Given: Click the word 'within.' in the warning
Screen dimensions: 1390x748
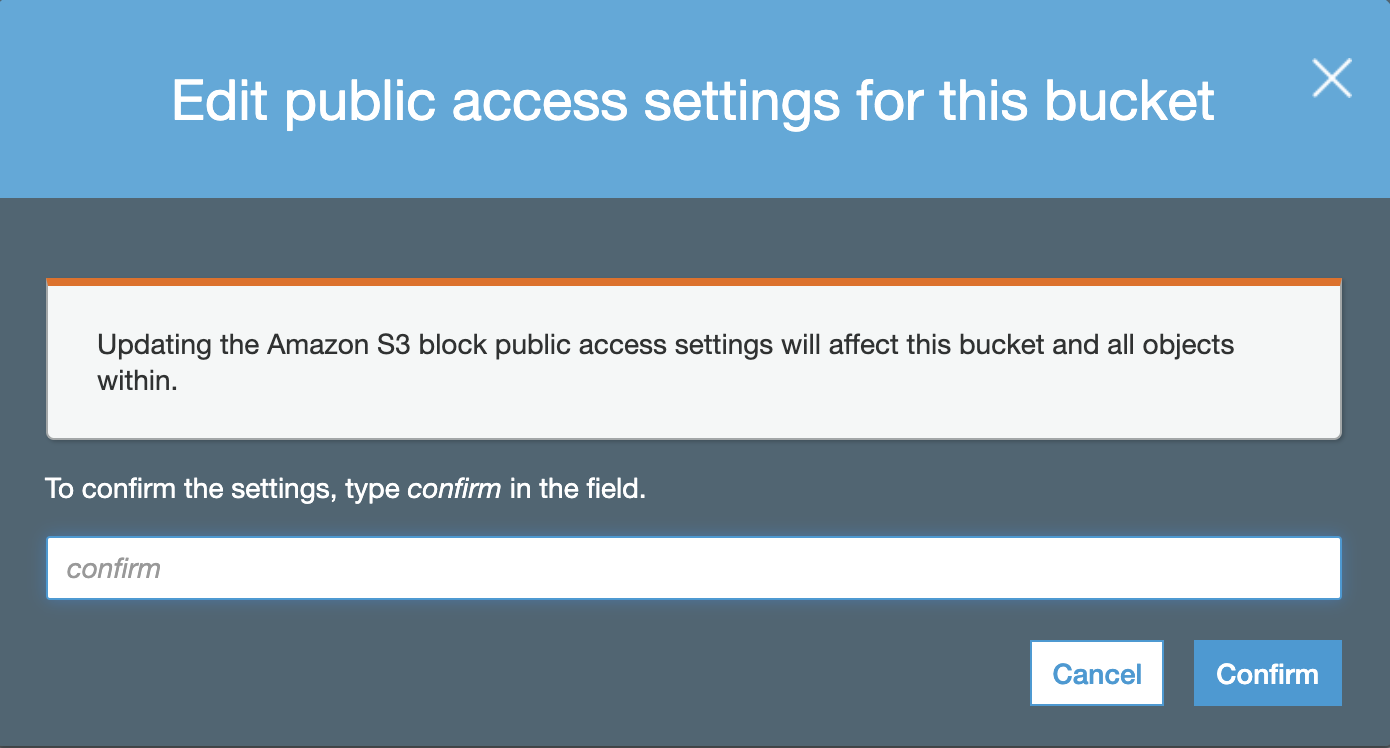Looking at the screenshot, I should pyautogui.click(x=137, y=381).
